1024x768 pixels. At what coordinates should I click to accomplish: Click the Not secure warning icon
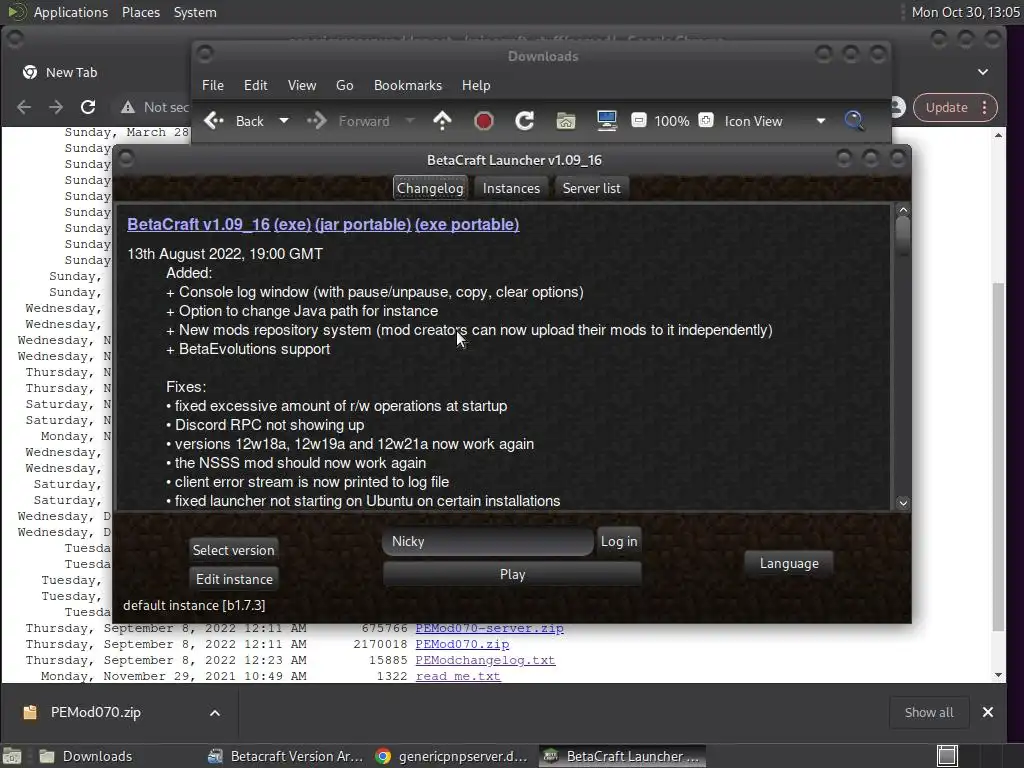[x=128, y=107]
